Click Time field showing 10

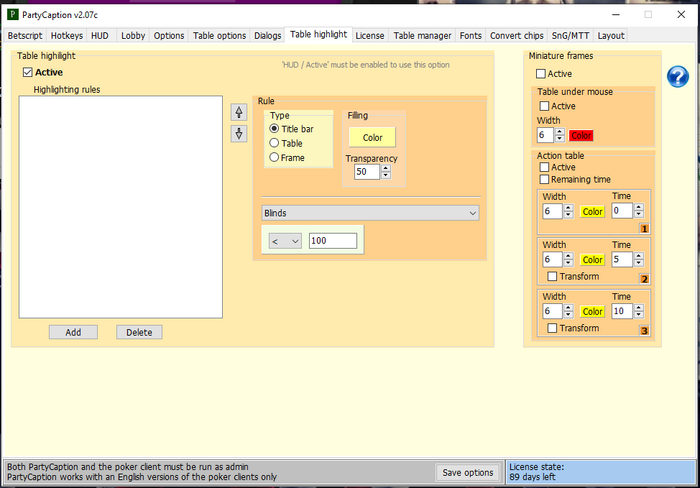pyautogui.click(x=622, y=311)
